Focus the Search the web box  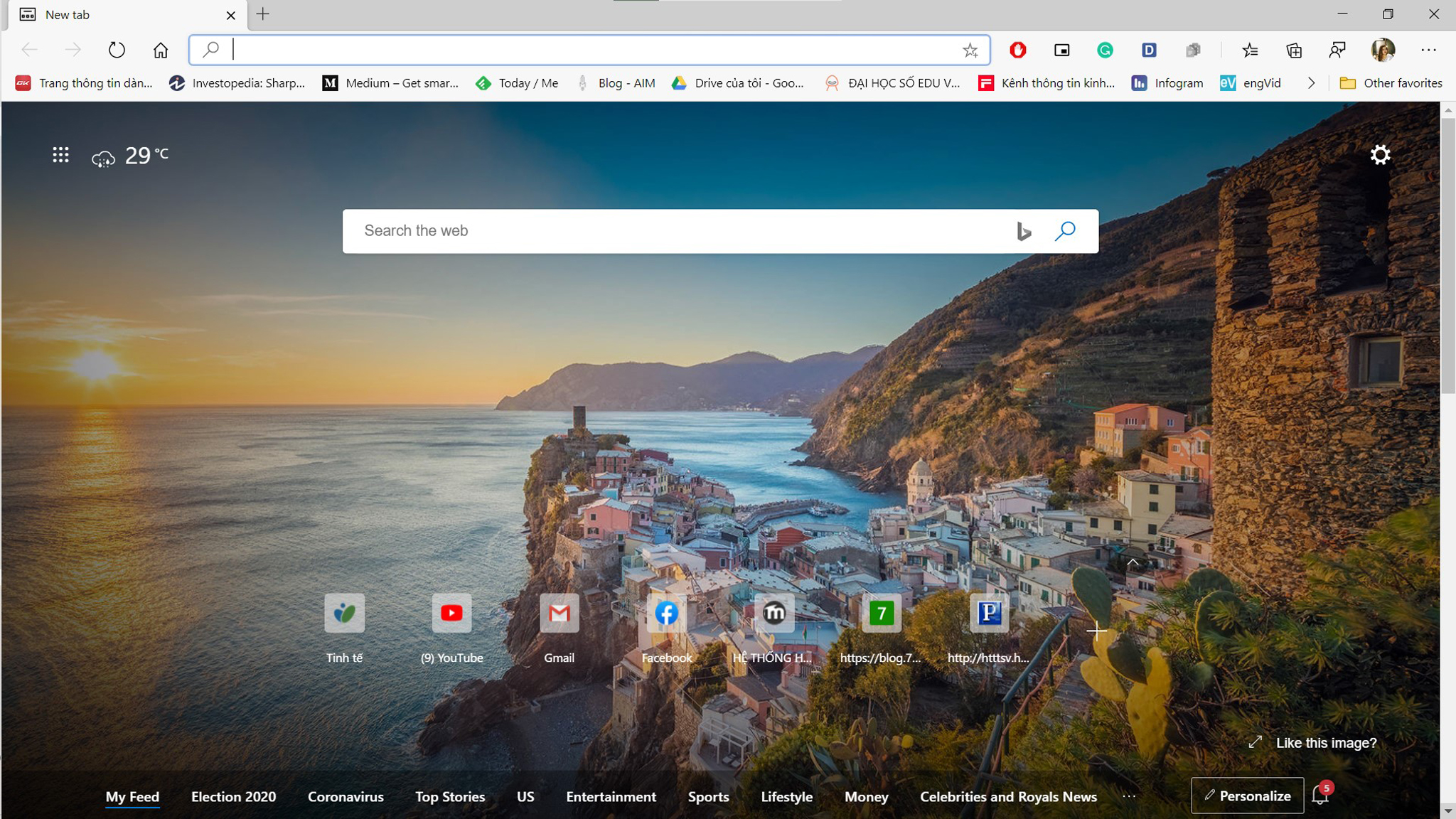pos(675,230)
